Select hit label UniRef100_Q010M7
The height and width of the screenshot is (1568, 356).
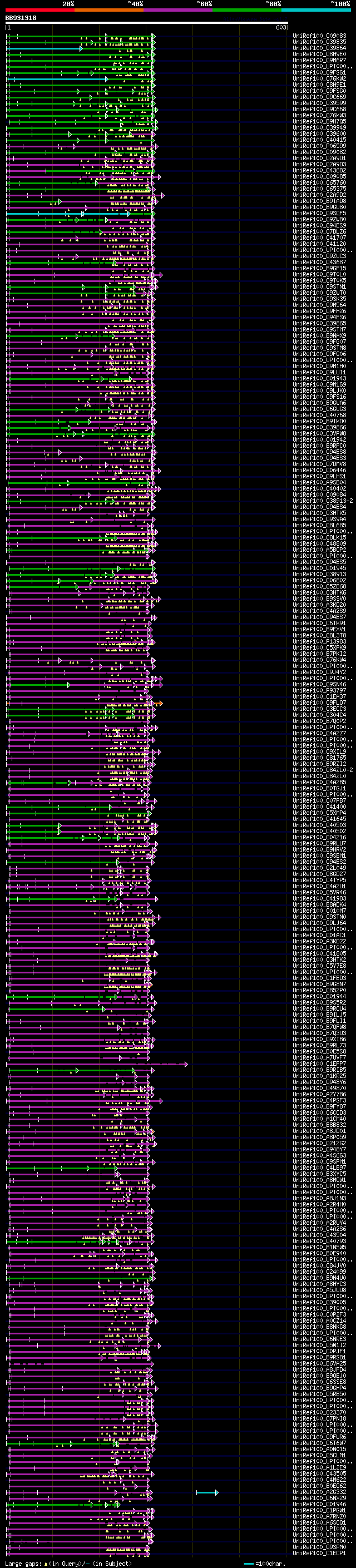[x=319, y=911]
